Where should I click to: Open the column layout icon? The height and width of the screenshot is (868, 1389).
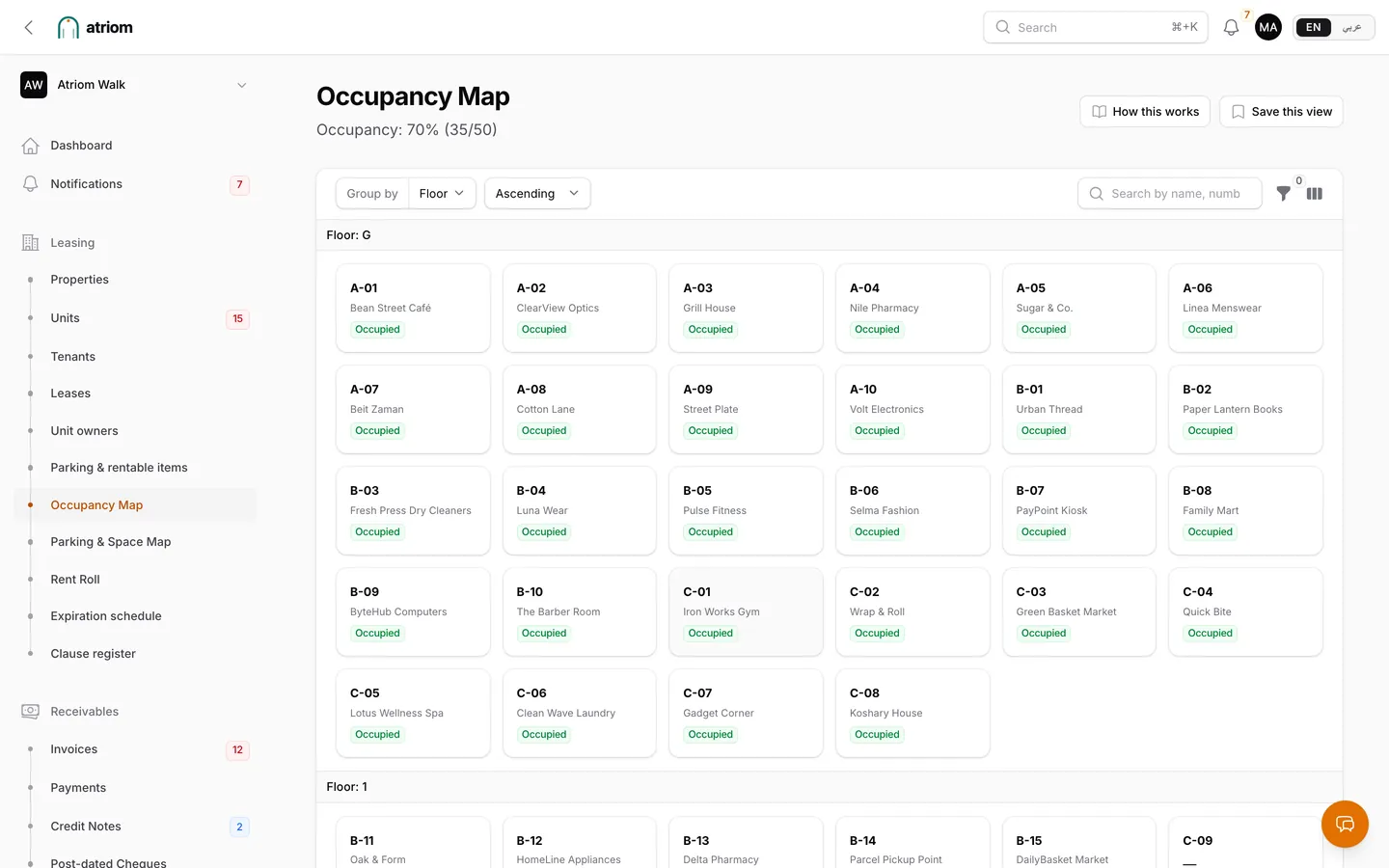point(1315,193)
